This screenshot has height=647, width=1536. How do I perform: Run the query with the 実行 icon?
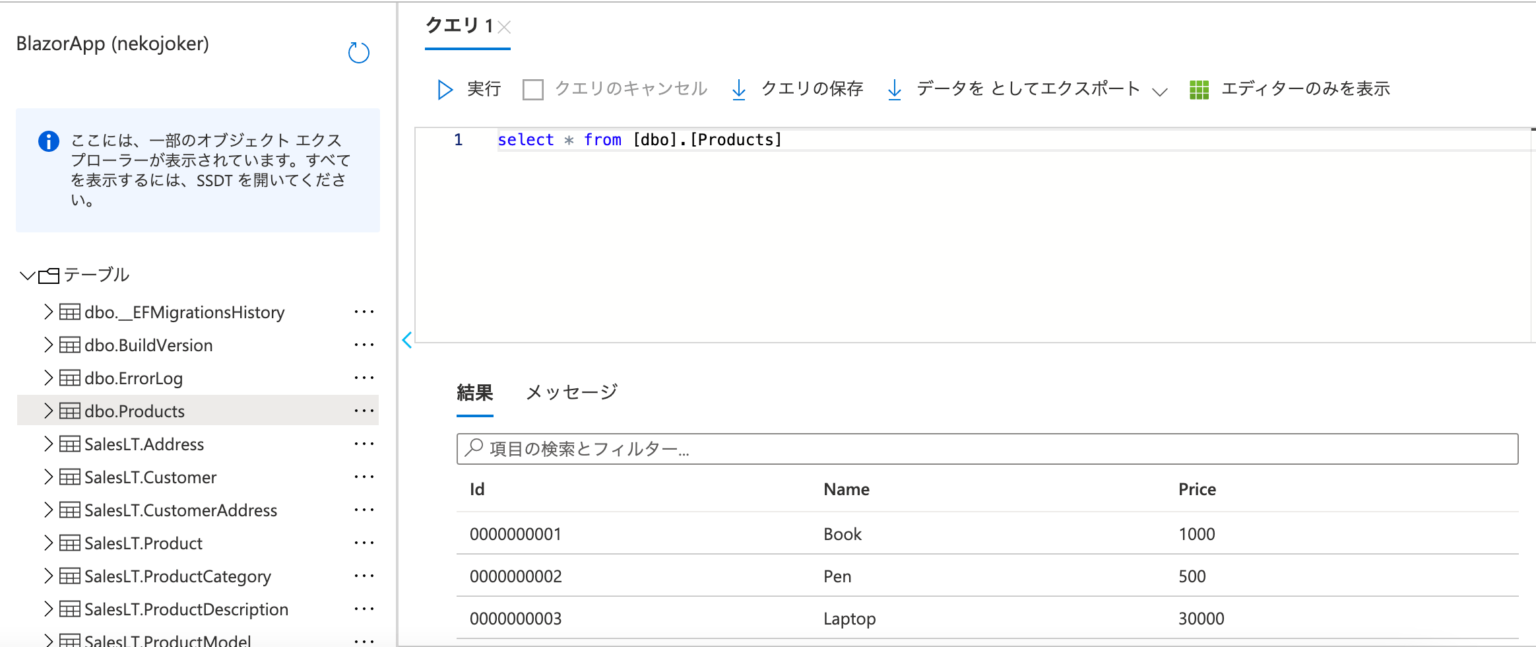[x=444, y=89]
